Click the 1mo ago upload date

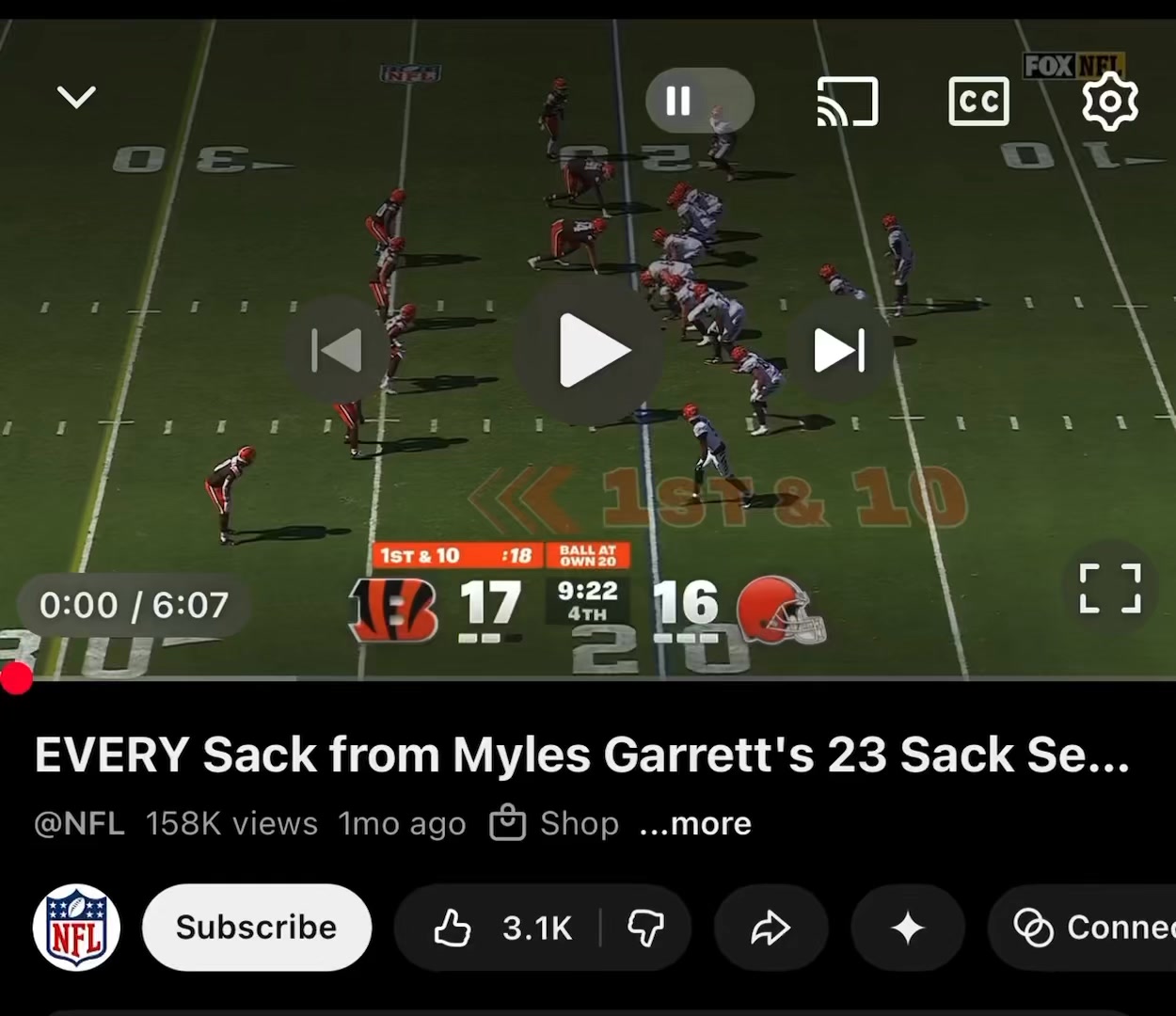click(402, 823)
